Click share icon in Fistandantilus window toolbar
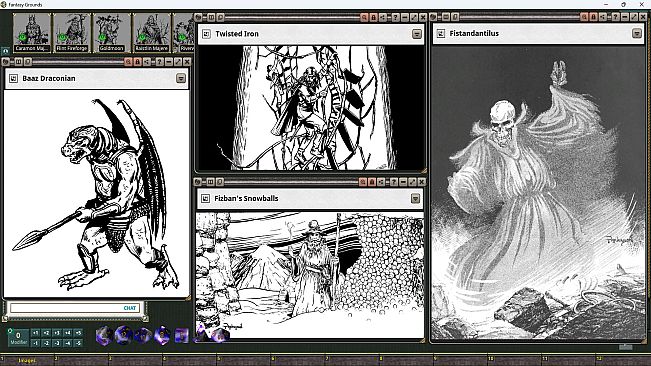 pyautogui.click(x=603, y=17)
